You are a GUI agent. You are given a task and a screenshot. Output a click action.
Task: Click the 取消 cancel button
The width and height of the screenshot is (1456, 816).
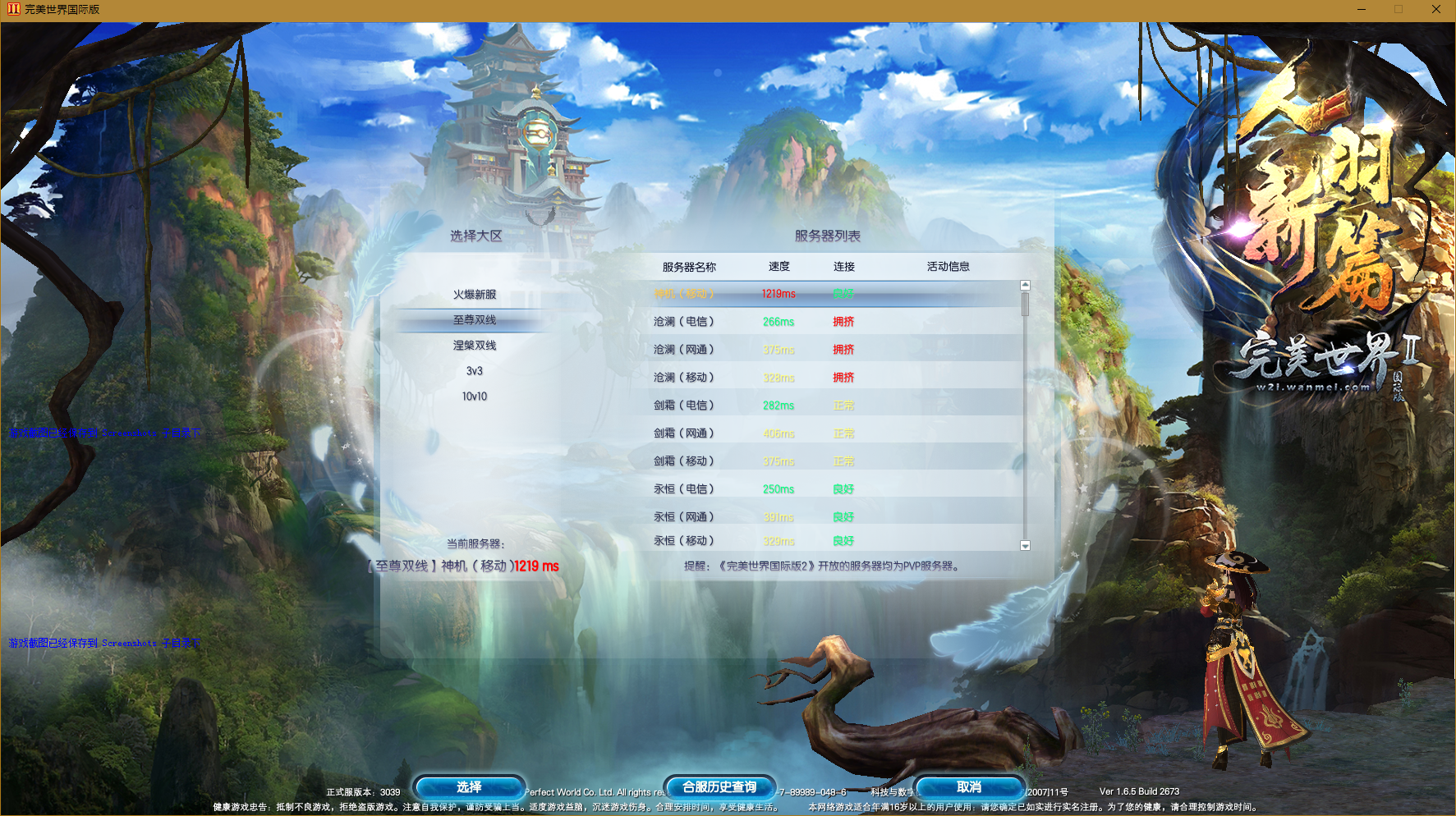969,787
